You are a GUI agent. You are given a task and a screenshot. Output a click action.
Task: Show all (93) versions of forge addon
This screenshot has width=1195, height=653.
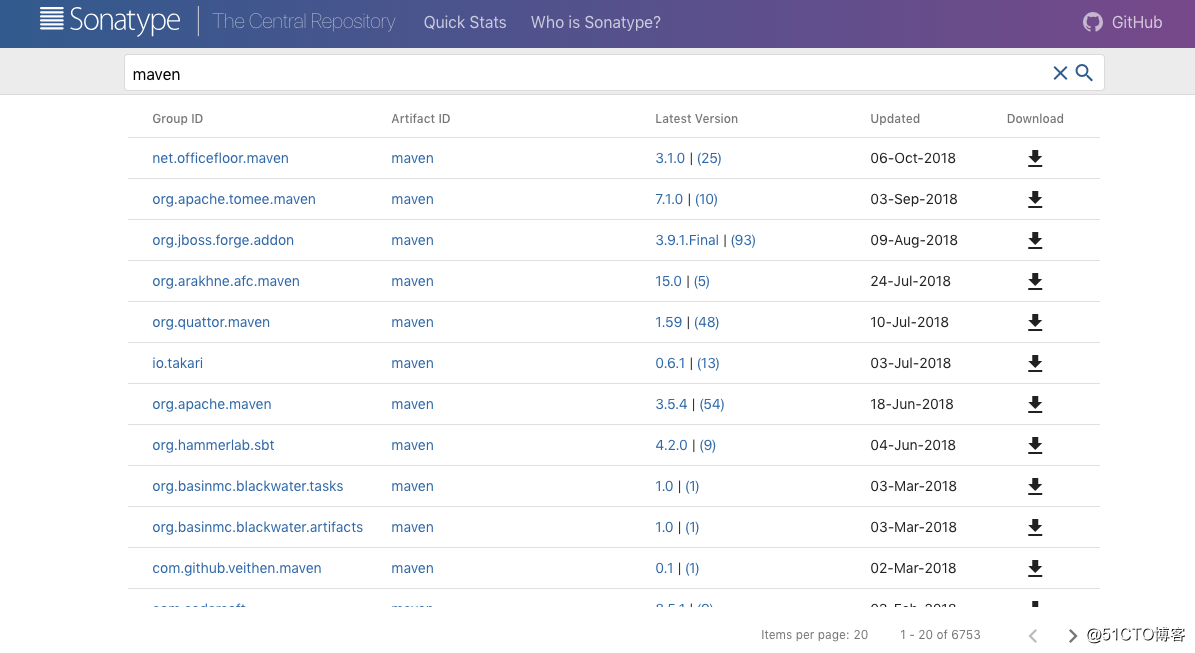(x=743, y=240)
